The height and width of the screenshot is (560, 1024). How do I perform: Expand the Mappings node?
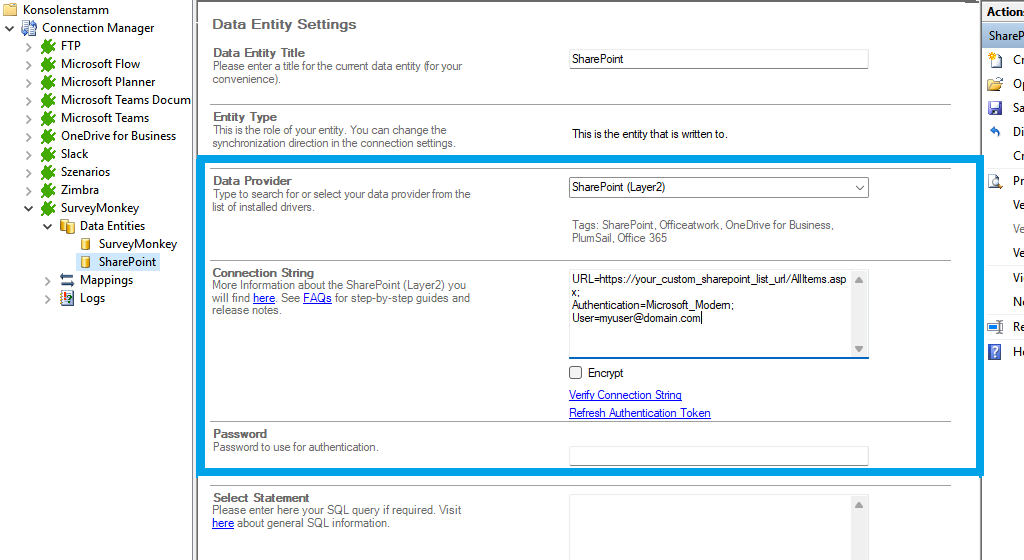click(x=48, y=281)
